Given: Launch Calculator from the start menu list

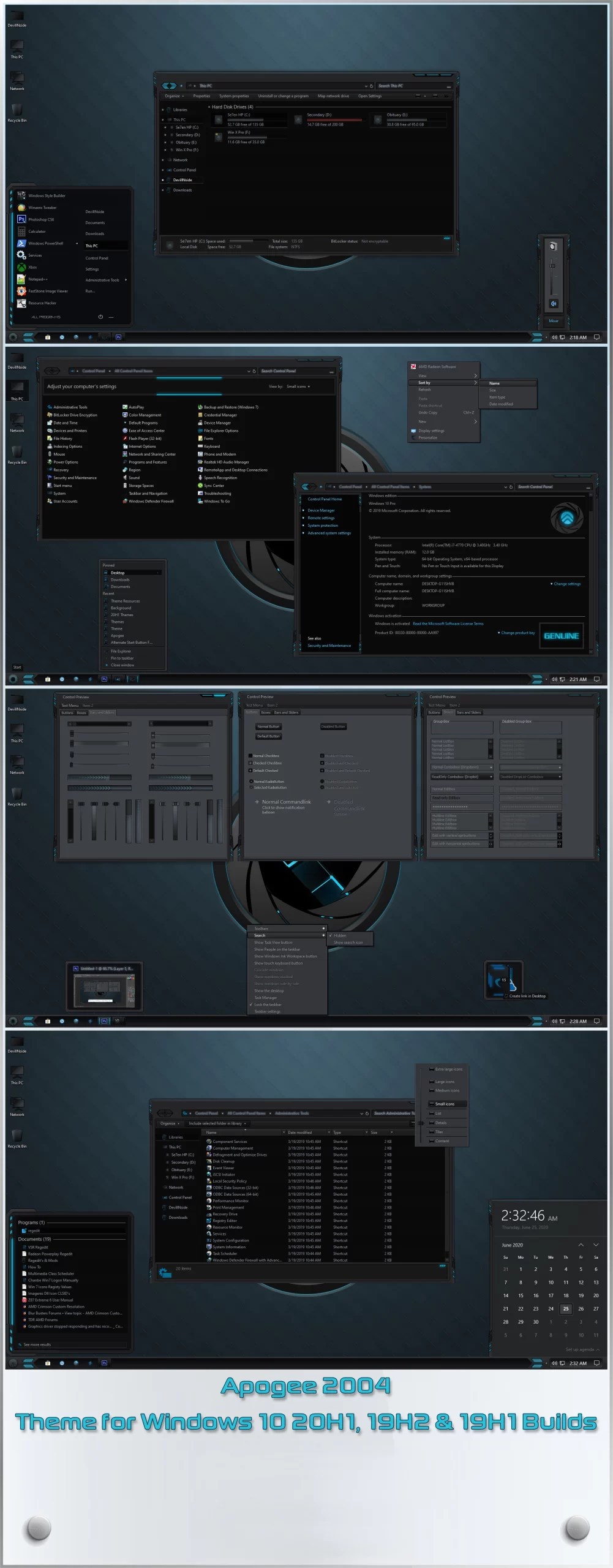Looking at the screenshot, I should (x=32, y=232).
